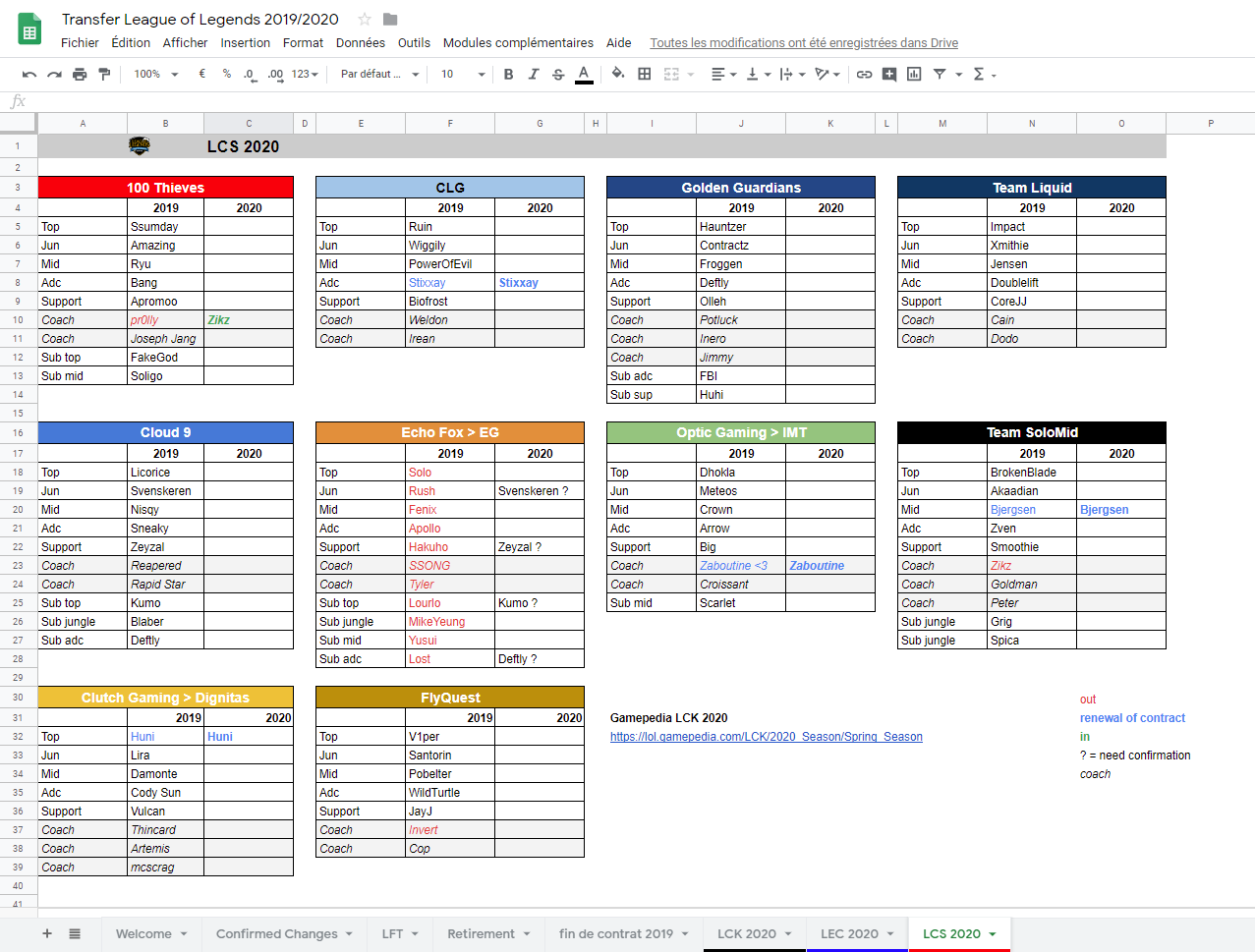This screenshot has width=1255, height=952.
Task: Select the column A header
Action: [83, 124]
